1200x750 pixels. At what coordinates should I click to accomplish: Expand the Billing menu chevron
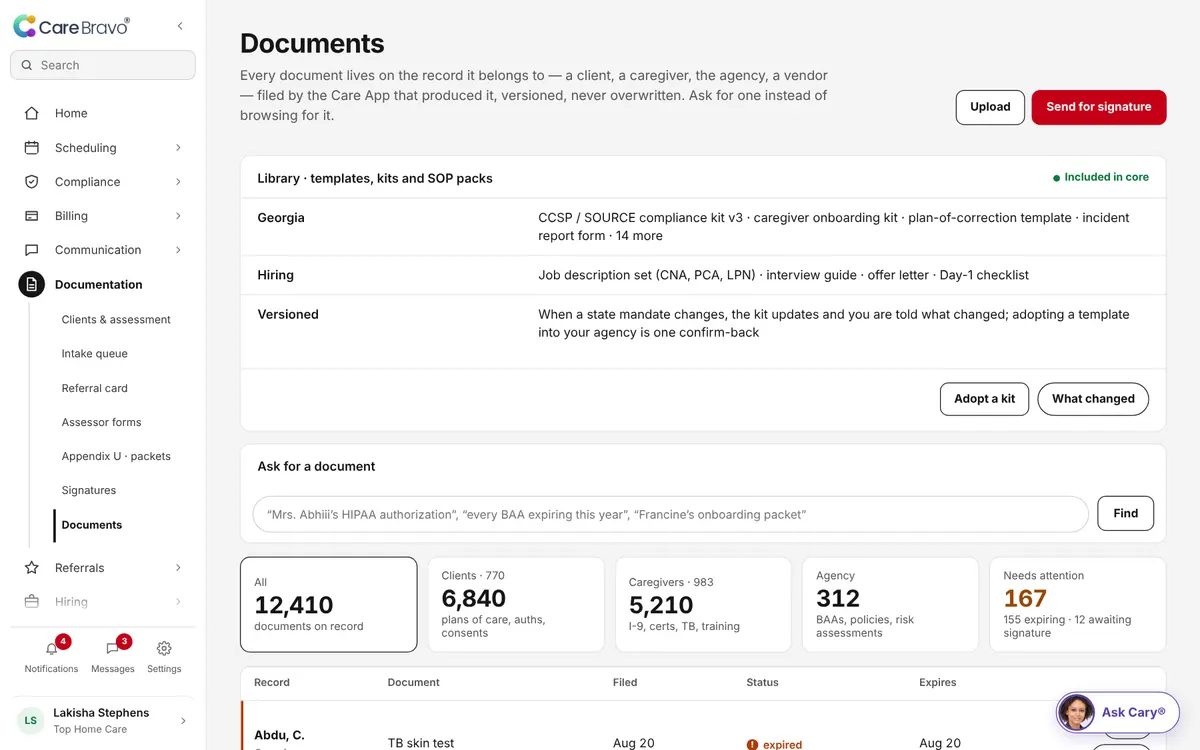178,215
